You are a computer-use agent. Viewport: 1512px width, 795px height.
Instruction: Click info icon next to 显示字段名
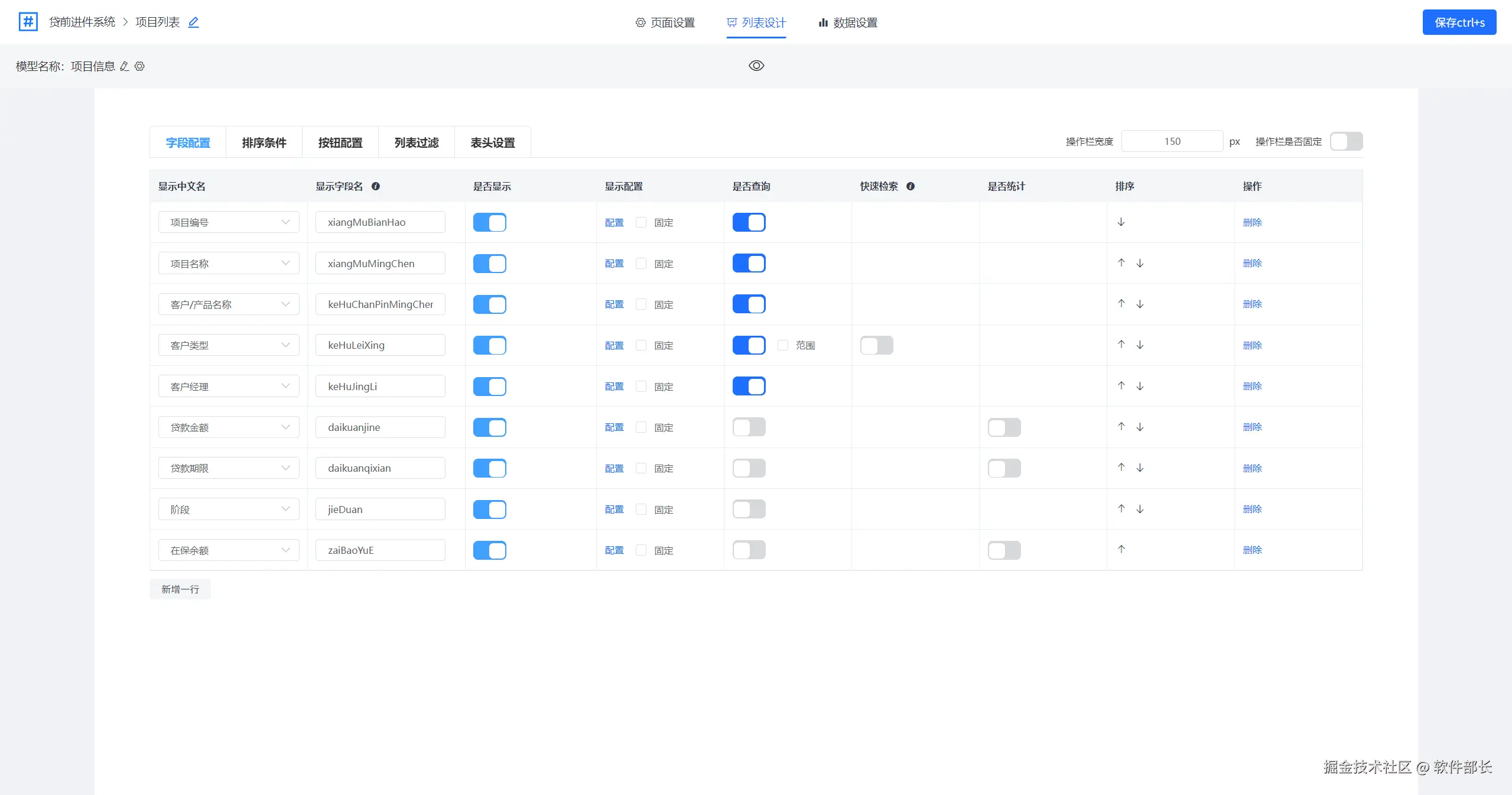point(376,186)
